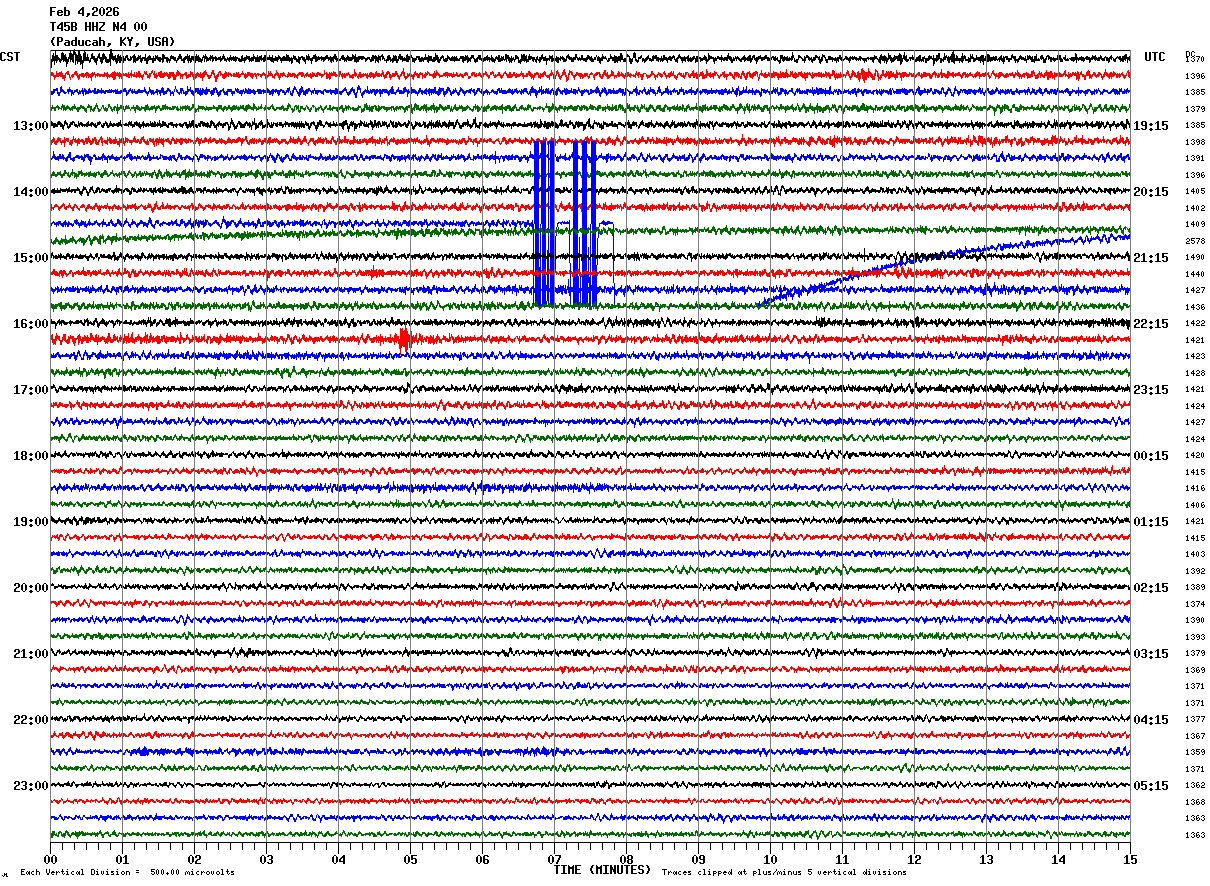Viewport: 1210px width, 886px height.
Task: Click the DC offset value 1405
Action: point(1195,192)
